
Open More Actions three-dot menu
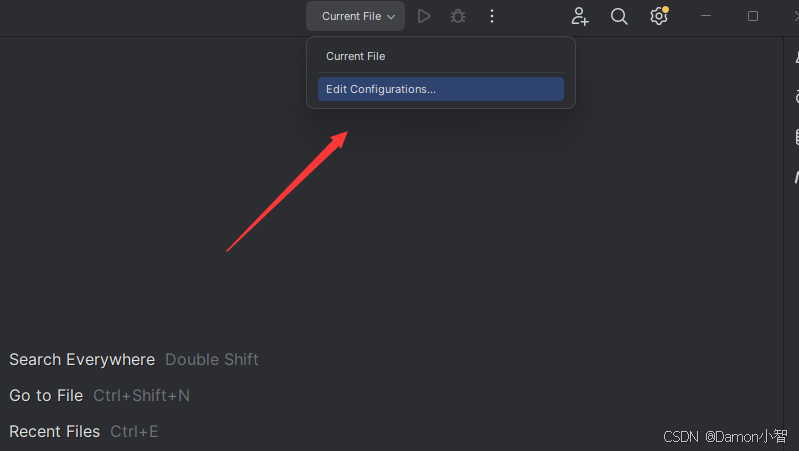click(492, 16)
